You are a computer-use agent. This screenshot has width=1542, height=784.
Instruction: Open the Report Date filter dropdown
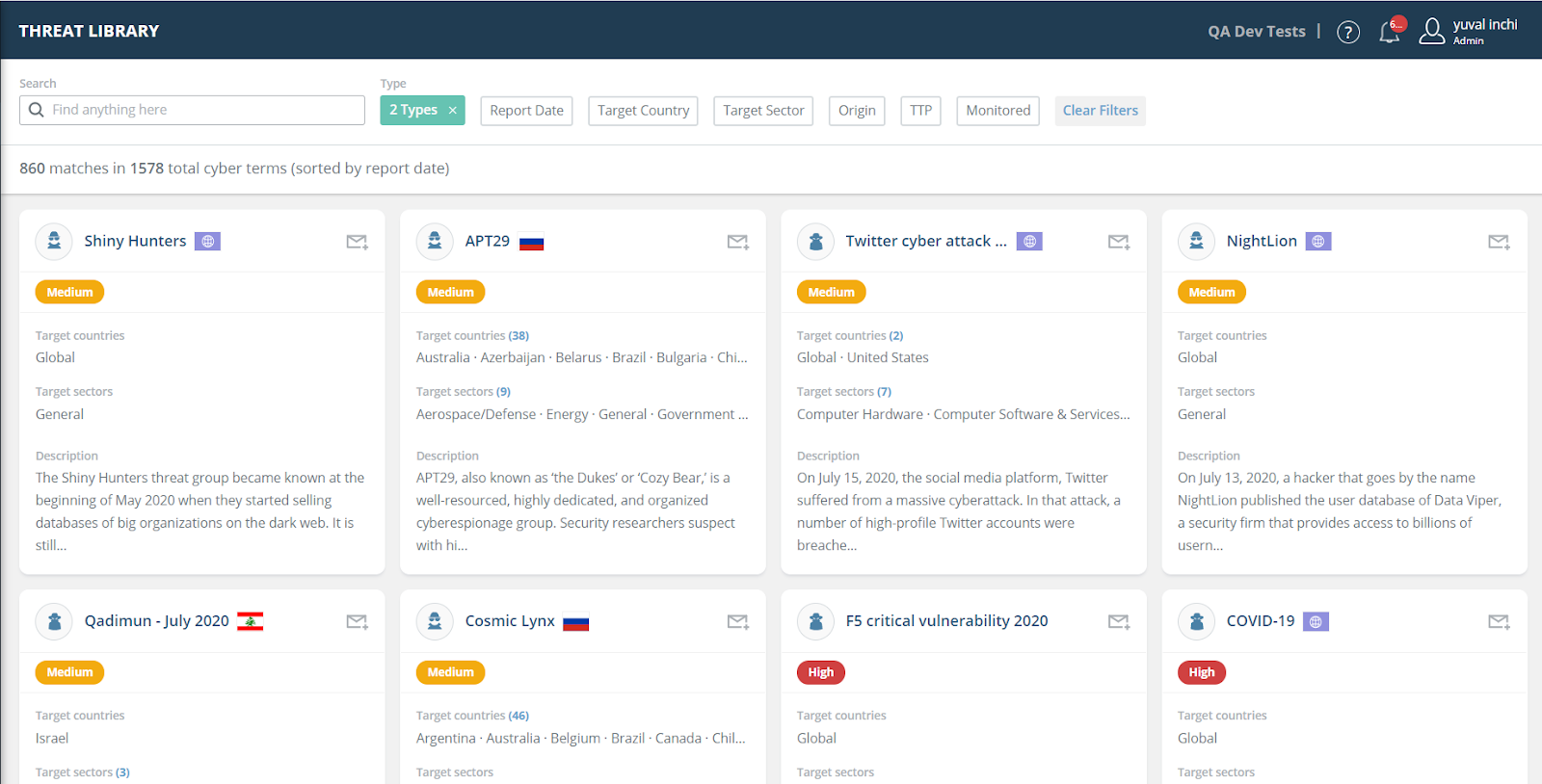(526, 111)
